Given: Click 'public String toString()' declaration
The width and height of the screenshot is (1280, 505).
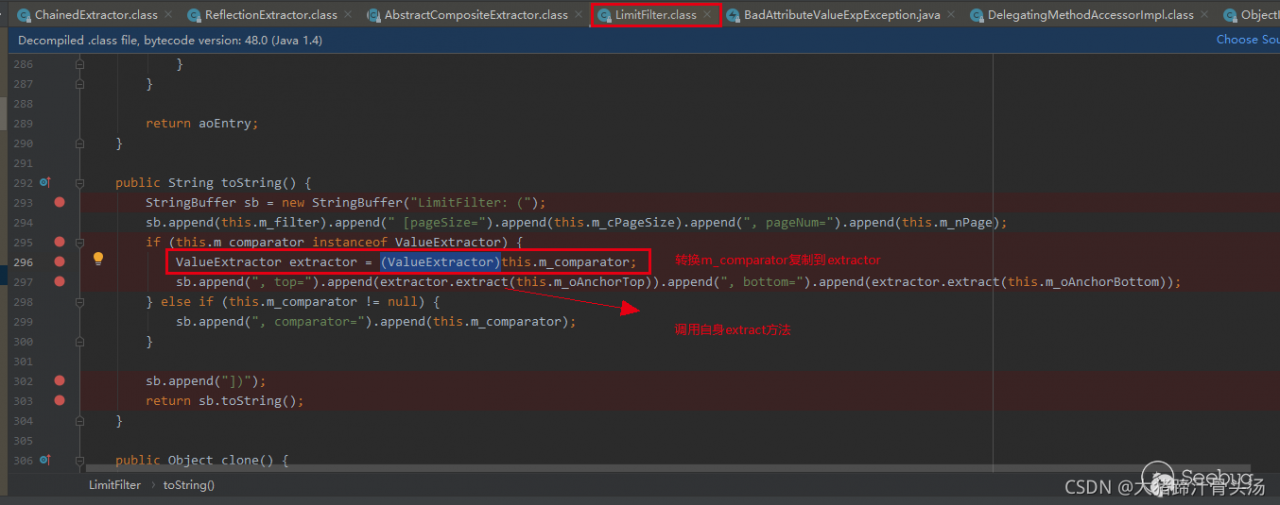Looking at the screenshot, I should [x=206, y=183].
